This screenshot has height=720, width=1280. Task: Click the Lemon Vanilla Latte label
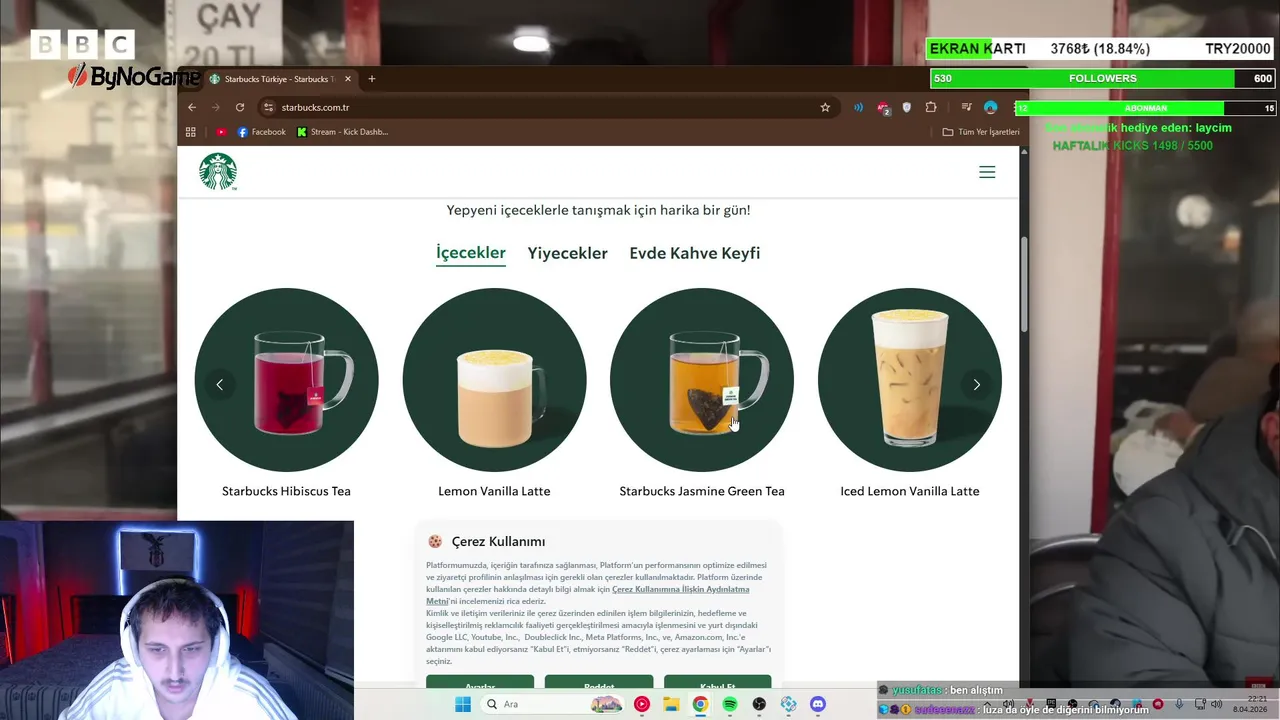(x=494, y=491)
